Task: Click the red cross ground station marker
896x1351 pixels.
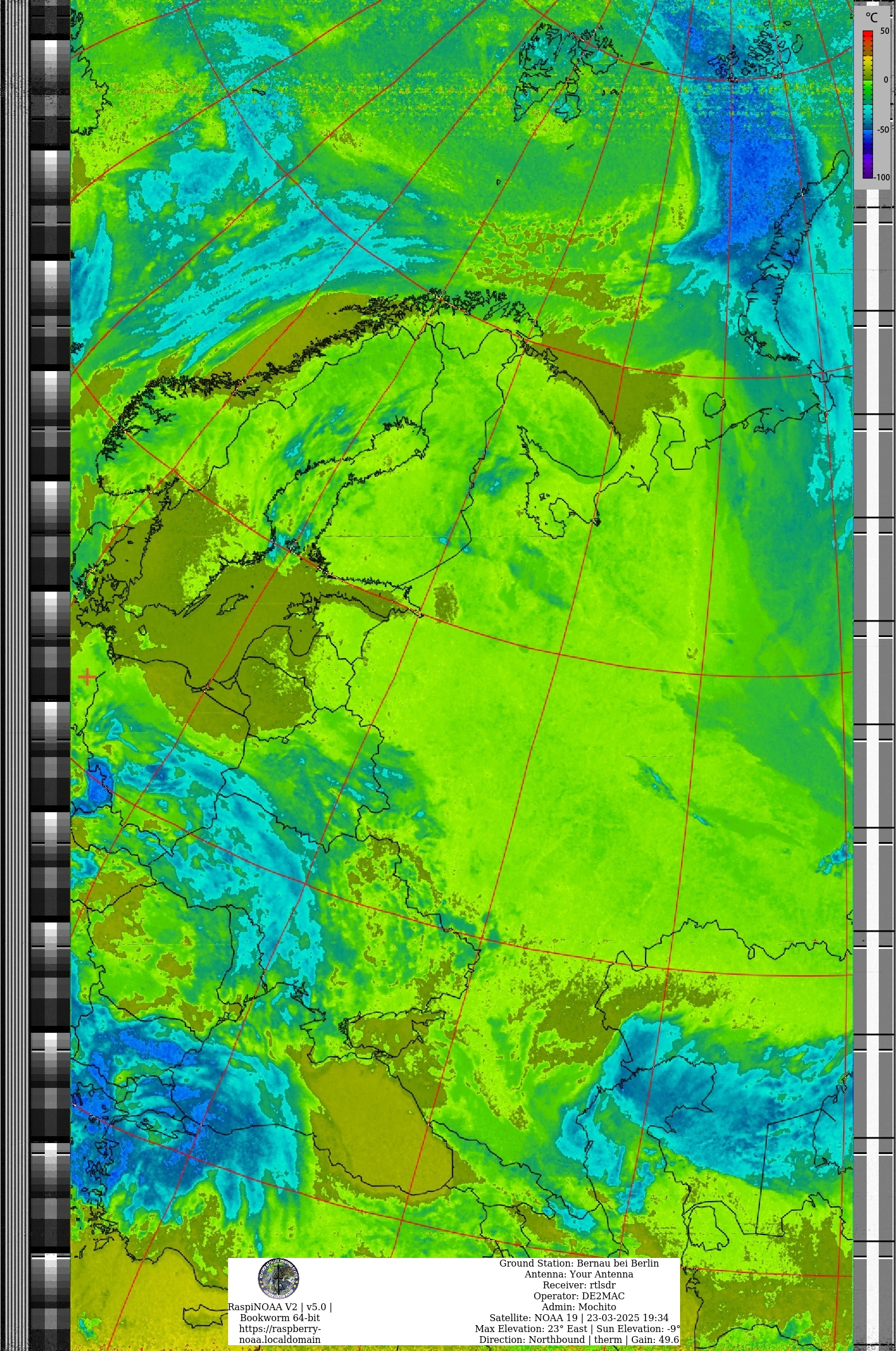Action: click(x=87, y=677)
